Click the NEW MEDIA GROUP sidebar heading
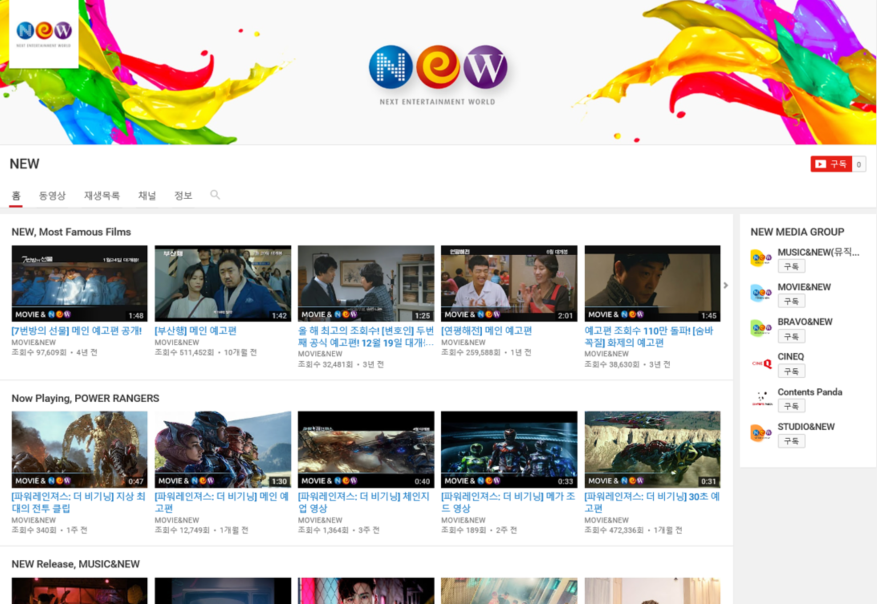 click(x=798, y=232)
